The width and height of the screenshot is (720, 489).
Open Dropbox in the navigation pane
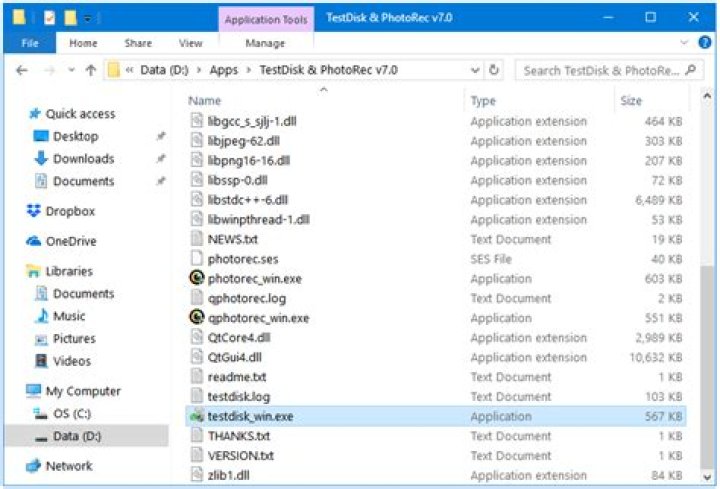[70, 211]
